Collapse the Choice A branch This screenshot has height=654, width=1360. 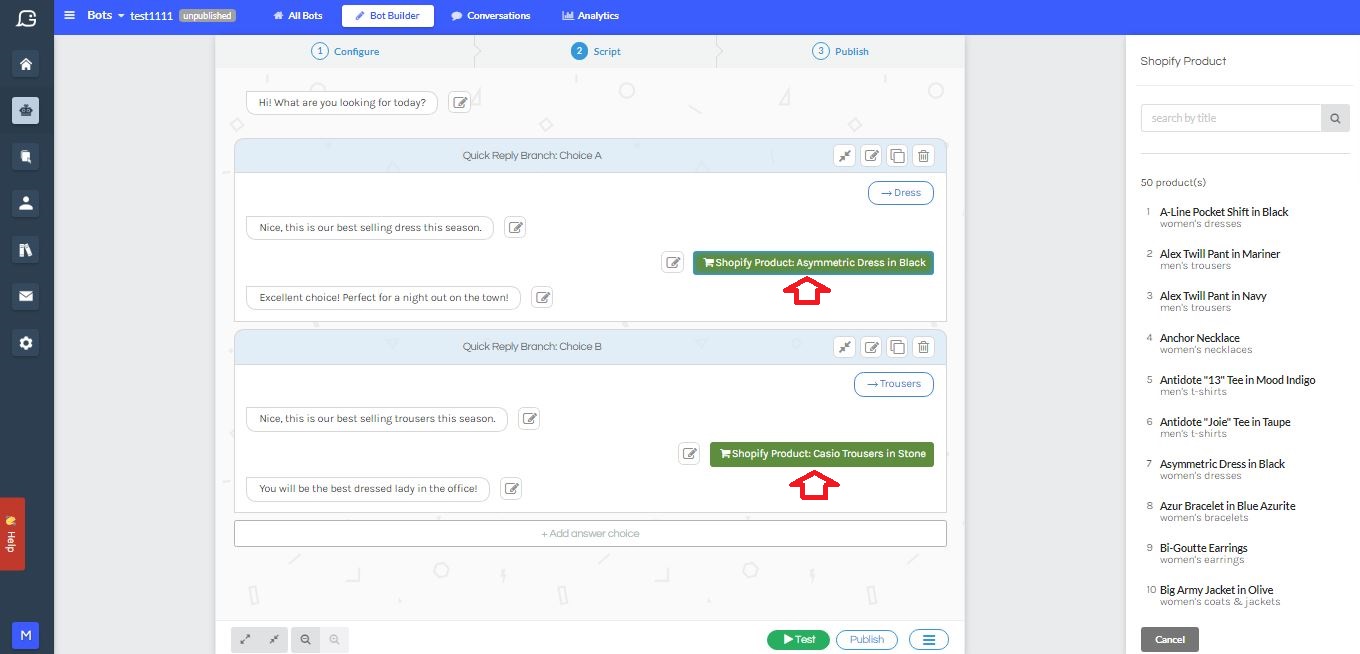pos(845,155)
